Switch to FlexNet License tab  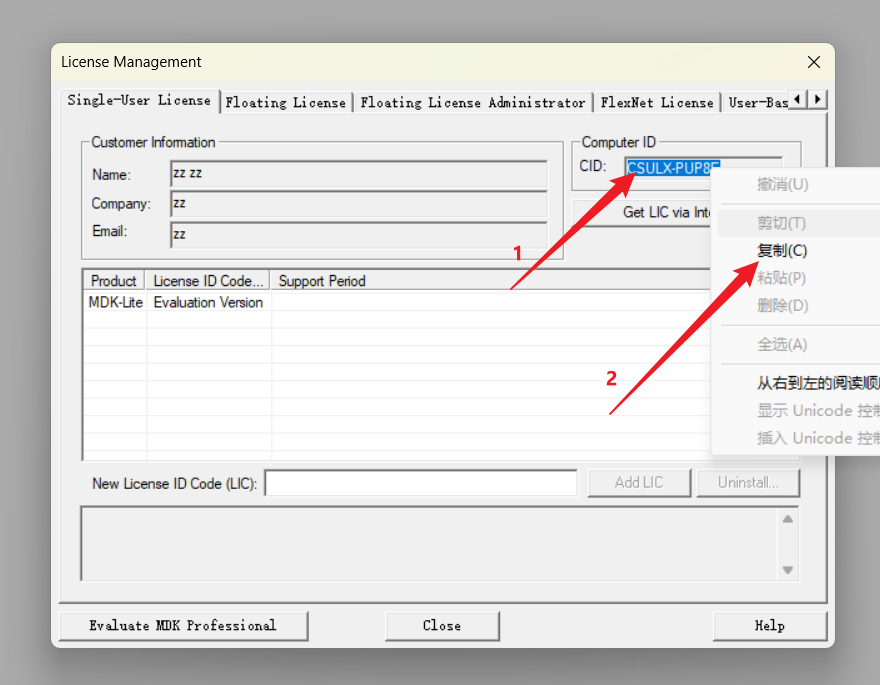(657, 103)
